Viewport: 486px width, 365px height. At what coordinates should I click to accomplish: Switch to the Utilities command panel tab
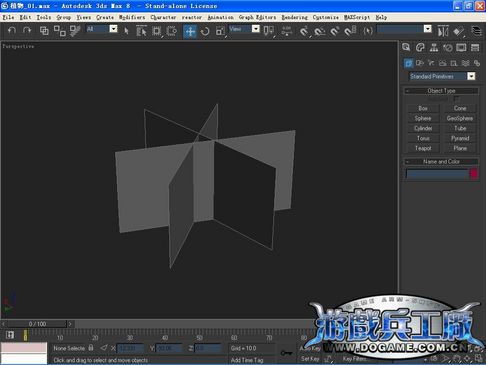475,47
